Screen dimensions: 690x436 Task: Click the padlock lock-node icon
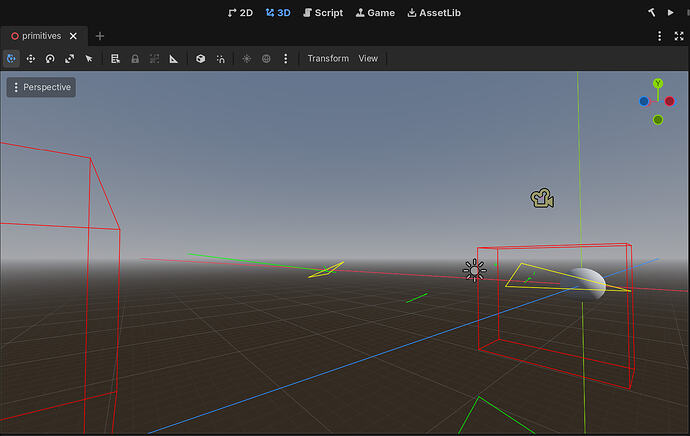135,59
